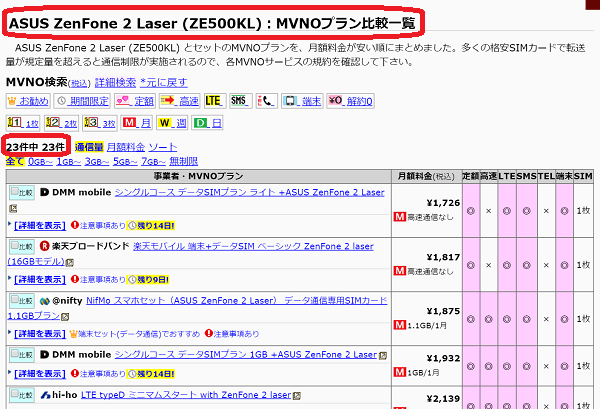Filter plans by 1GB~
The width and height of the screenshot is (600, 409).
pos(68,161)
